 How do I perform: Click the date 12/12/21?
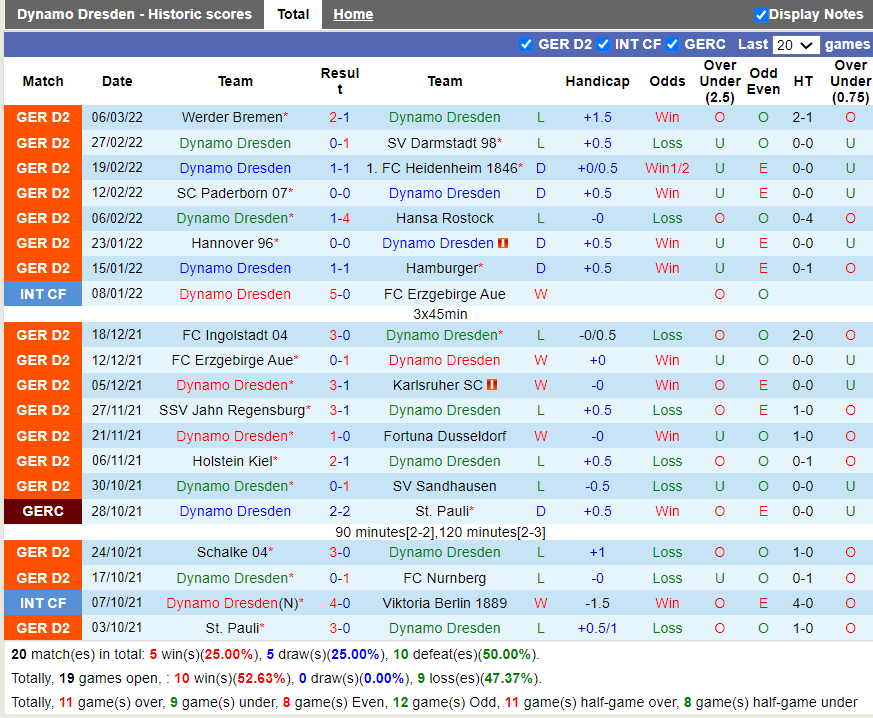click(117, 360)
